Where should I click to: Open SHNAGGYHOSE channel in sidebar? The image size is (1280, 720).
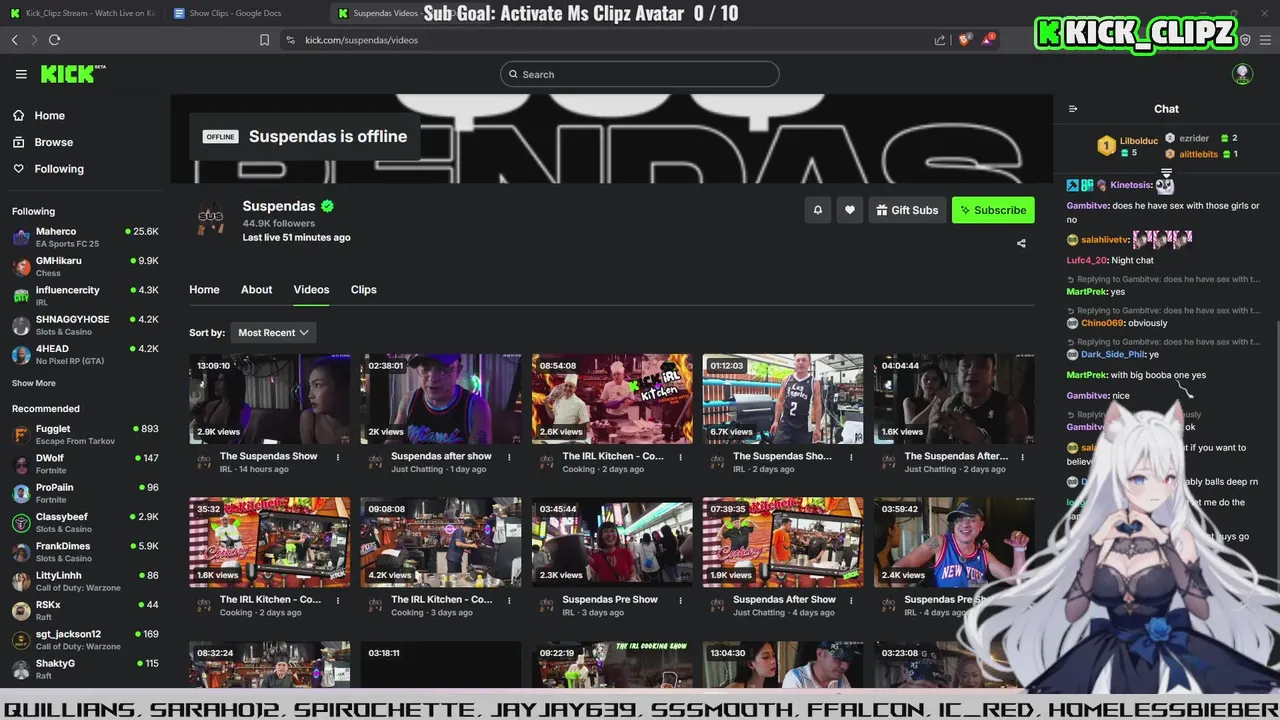click(85, 325)
